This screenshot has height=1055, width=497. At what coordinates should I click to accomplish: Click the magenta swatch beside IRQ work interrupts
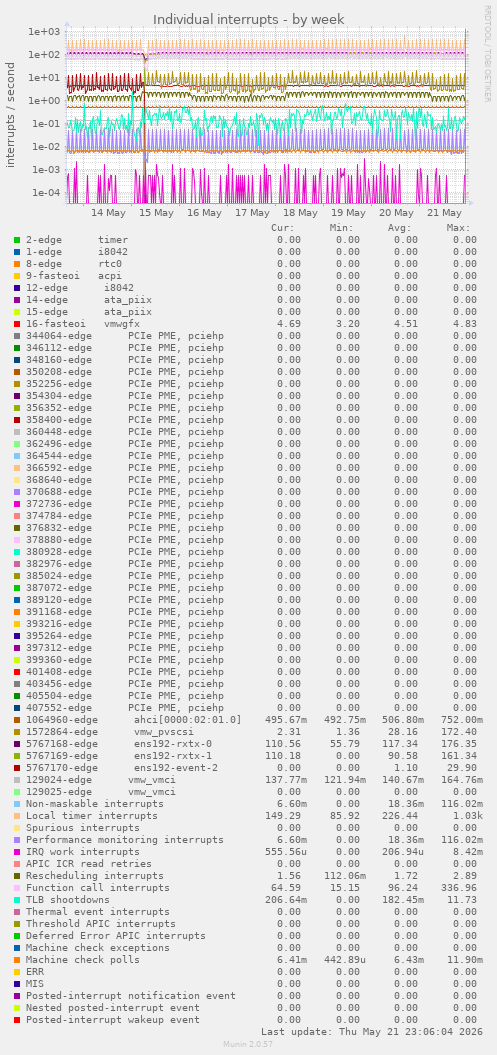[x=17, y=852]
